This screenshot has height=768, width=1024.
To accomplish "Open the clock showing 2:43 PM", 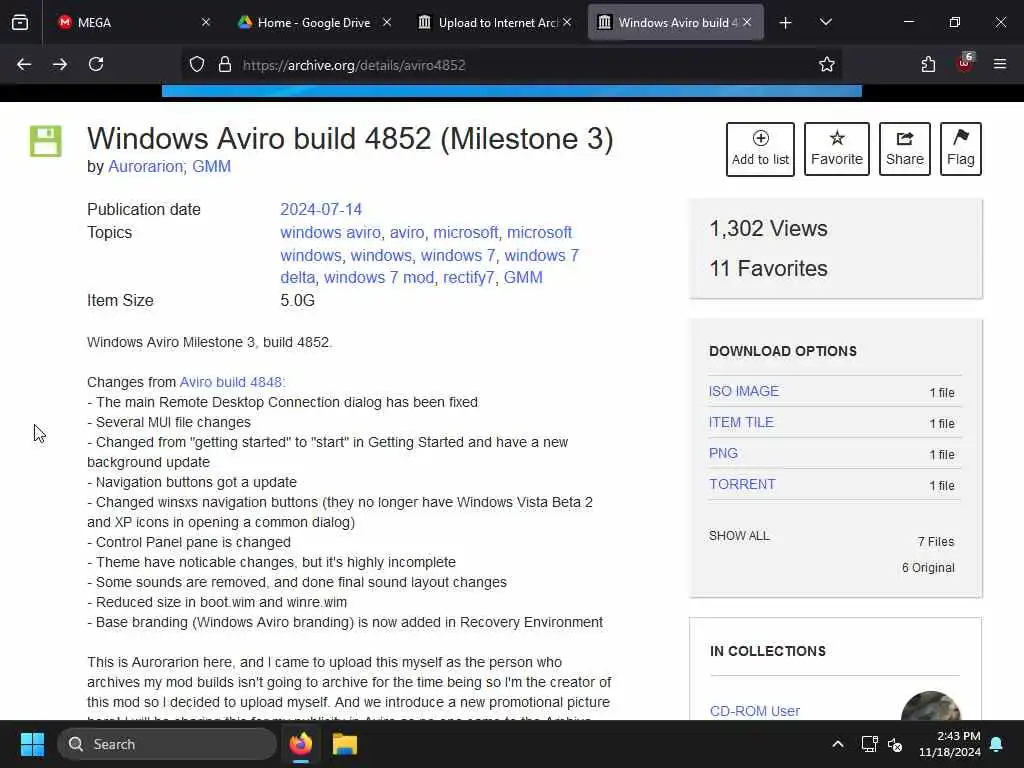I will (x=950, y=744).
